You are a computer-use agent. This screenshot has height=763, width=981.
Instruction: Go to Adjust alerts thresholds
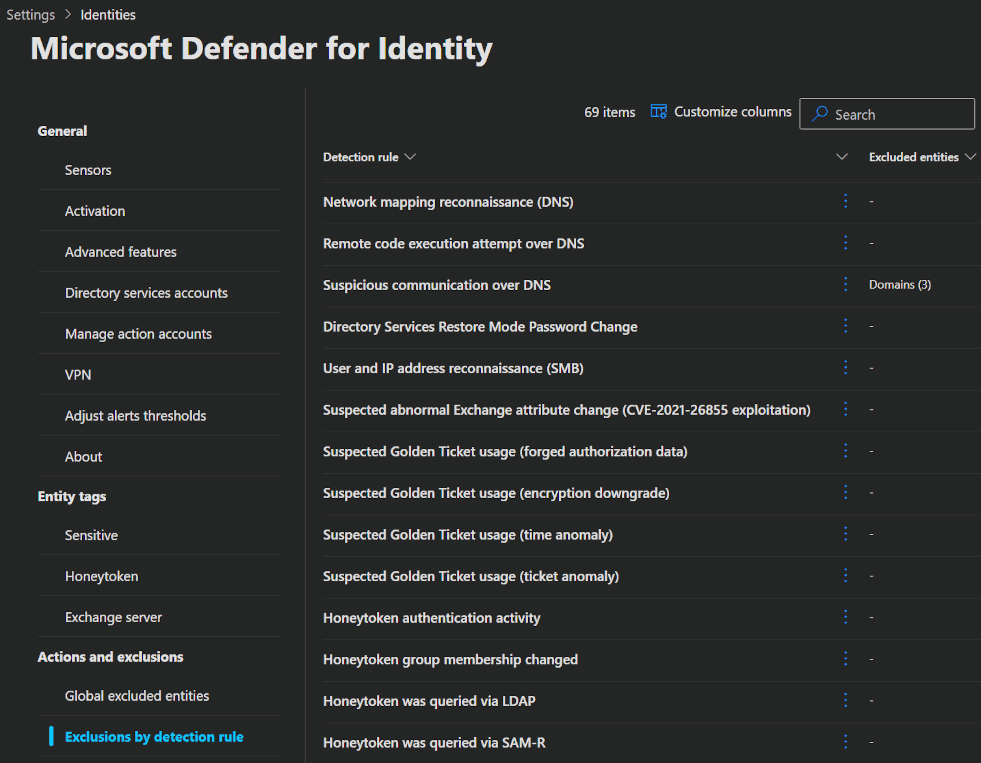[x=135, y=416]
